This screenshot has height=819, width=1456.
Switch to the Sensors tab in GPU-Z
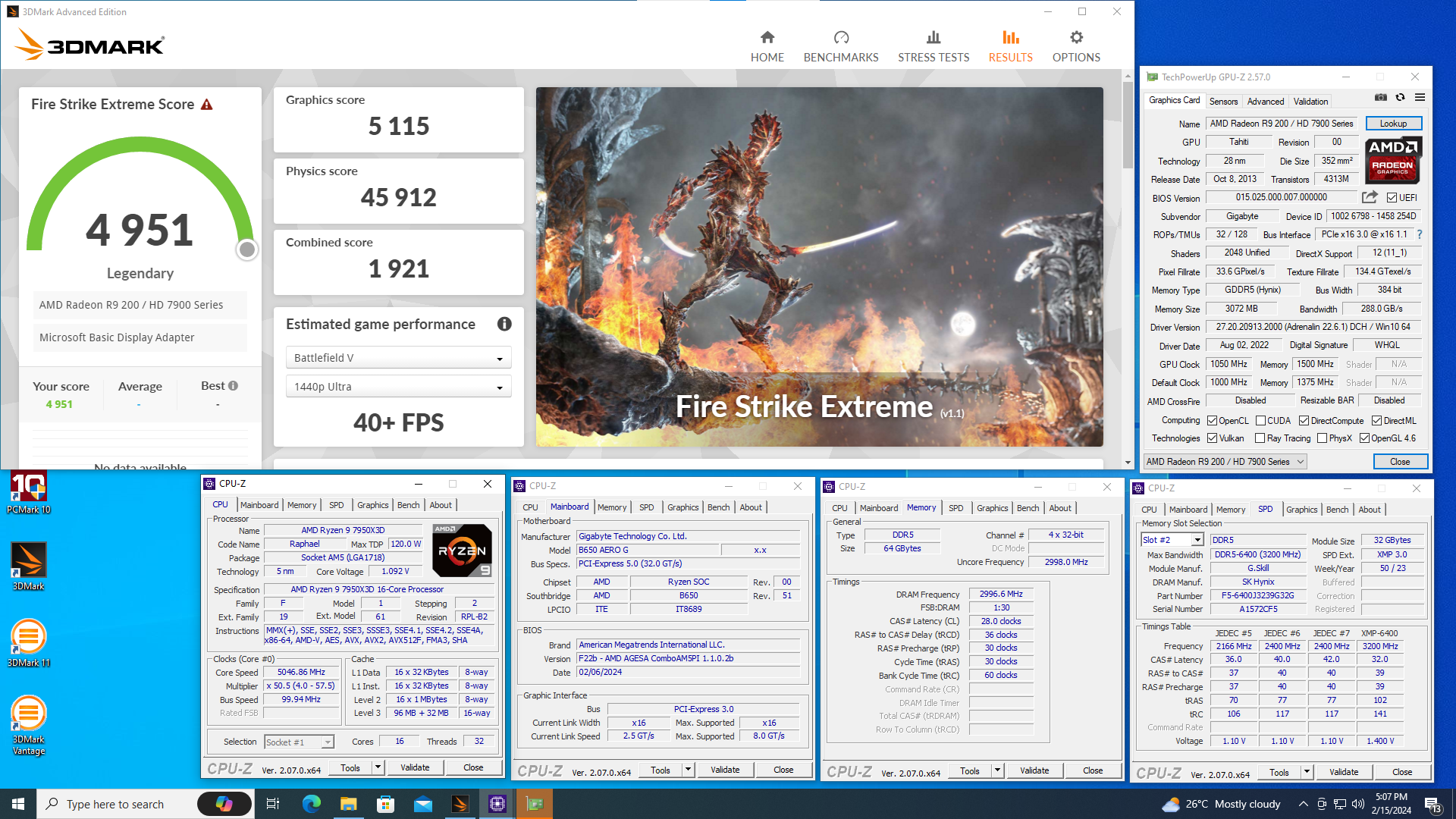click(x=1223, y=101)
